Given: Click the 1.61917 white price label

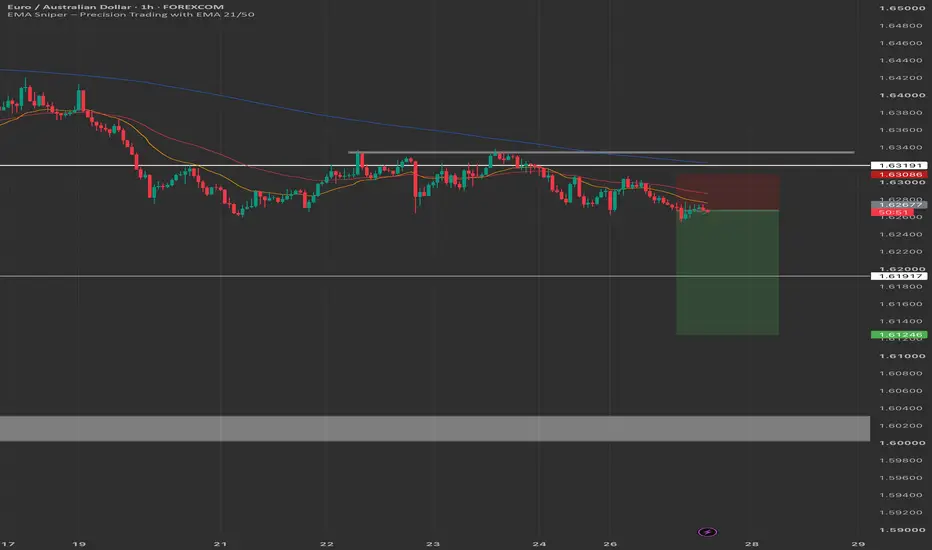Looking at the screenshot, I should pos(900,276).
